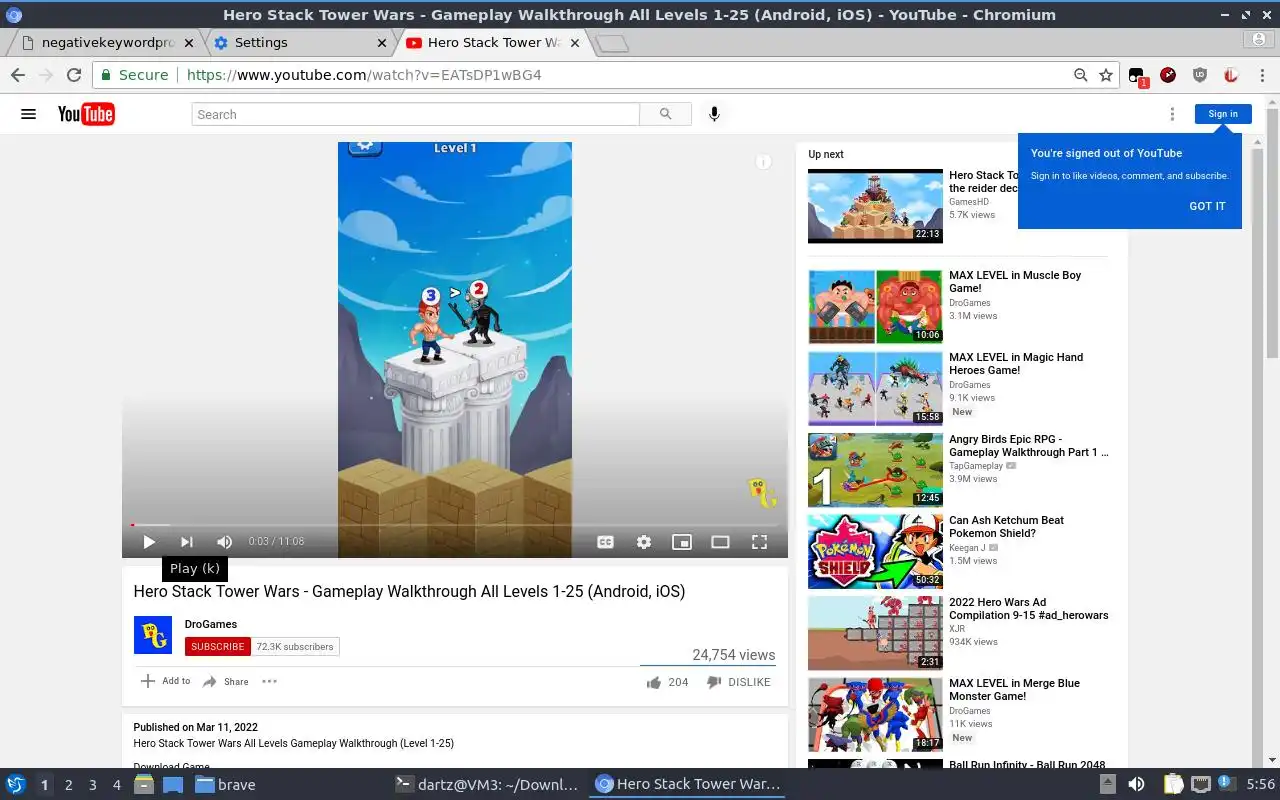Open Chromium three-dot menu
Image resolution: width=1280 pixels, height=800 pixels.
(1261, 75)
